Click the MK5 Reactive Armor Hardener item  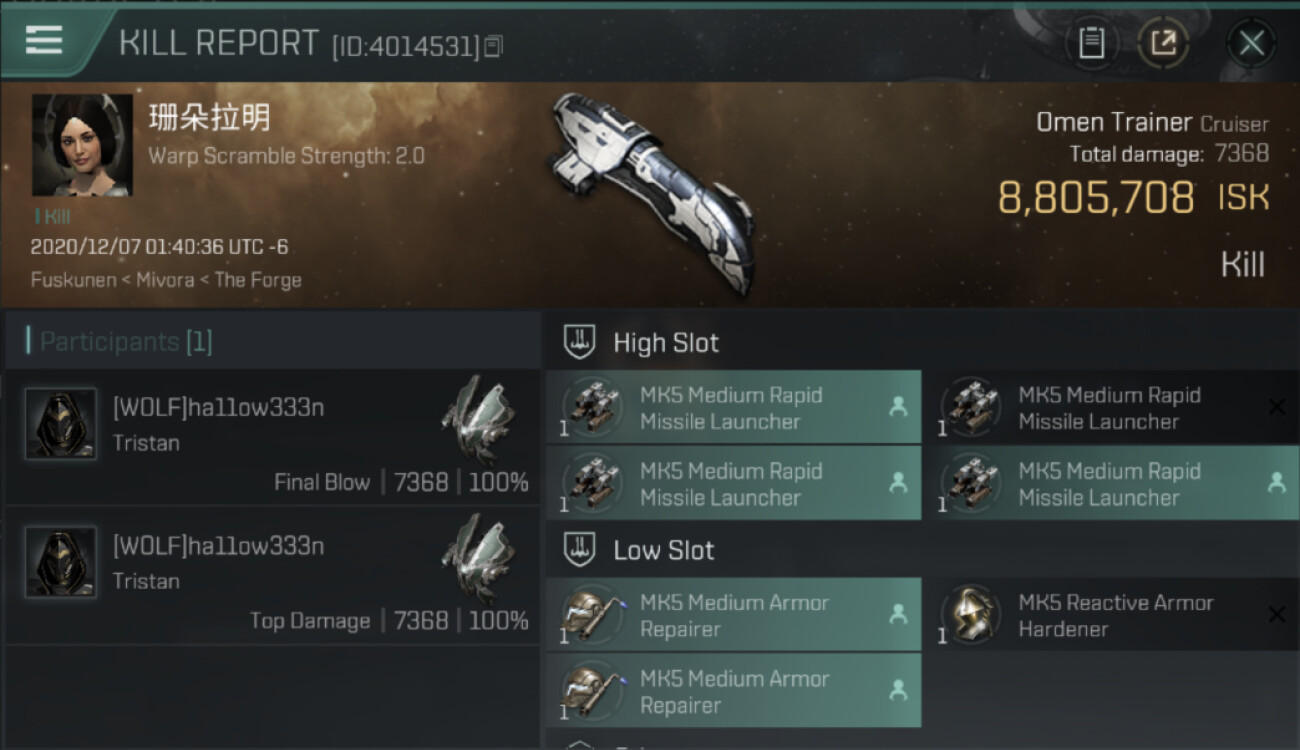point(1115,616)
